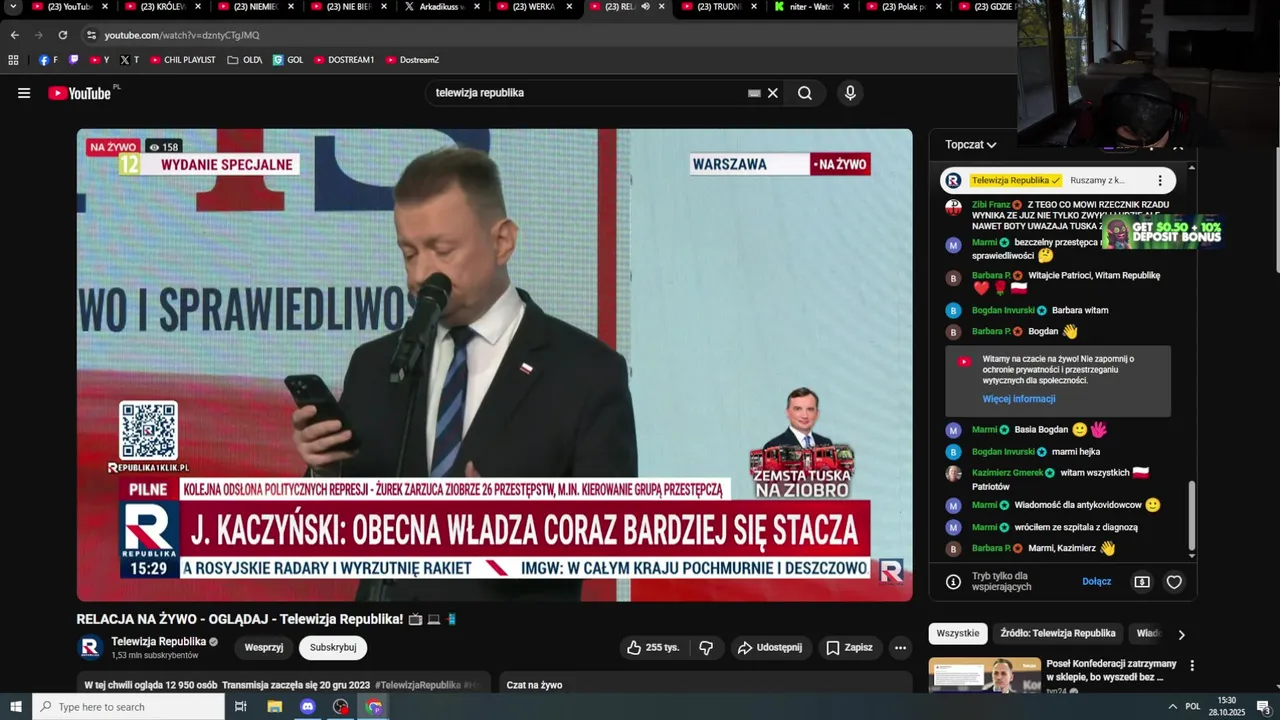Start voice search with microphone icon

point(850,93)
